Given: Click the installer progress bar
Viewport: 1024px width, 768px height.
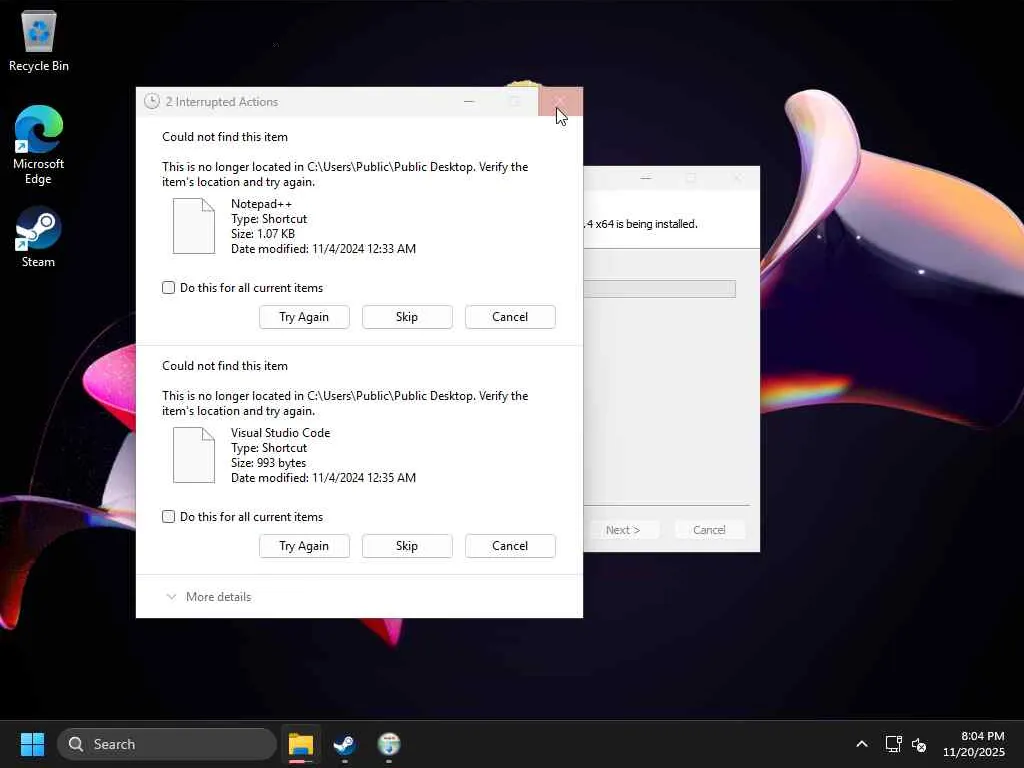Looking at the screenshot, I should point(660,289).
